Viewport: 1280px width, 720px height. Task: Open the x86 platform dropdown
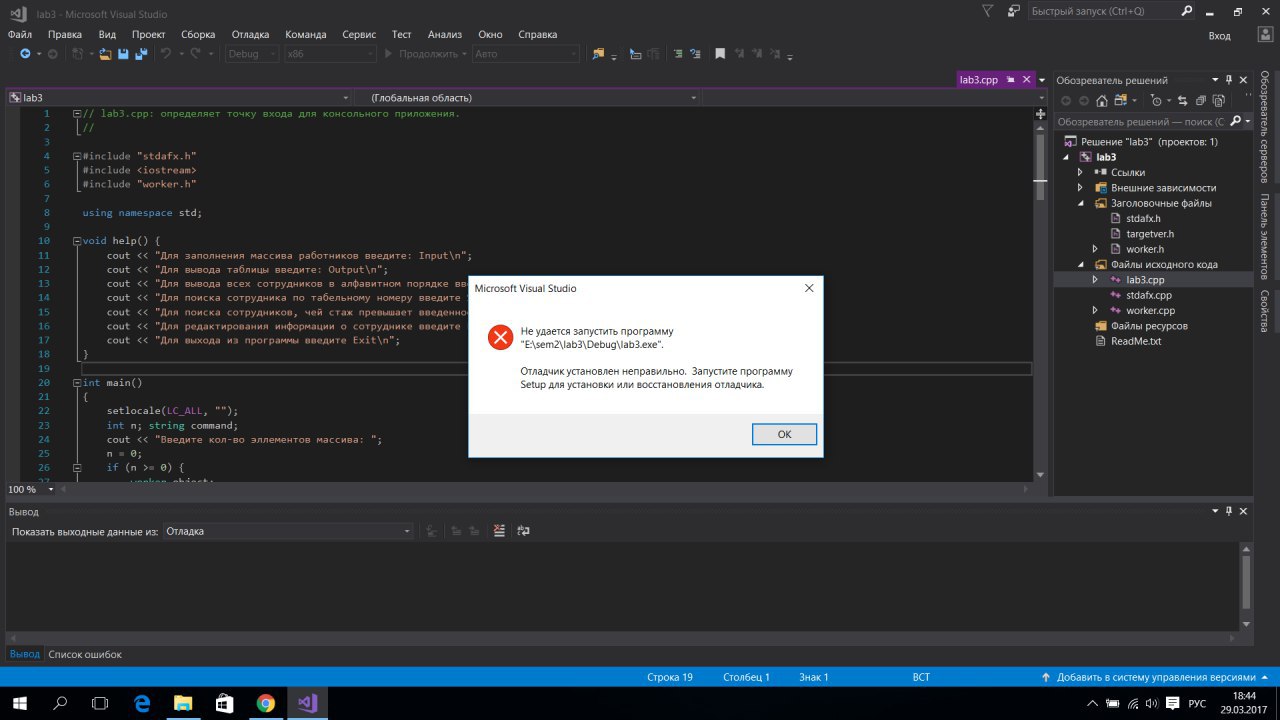(x=330, y=54)
